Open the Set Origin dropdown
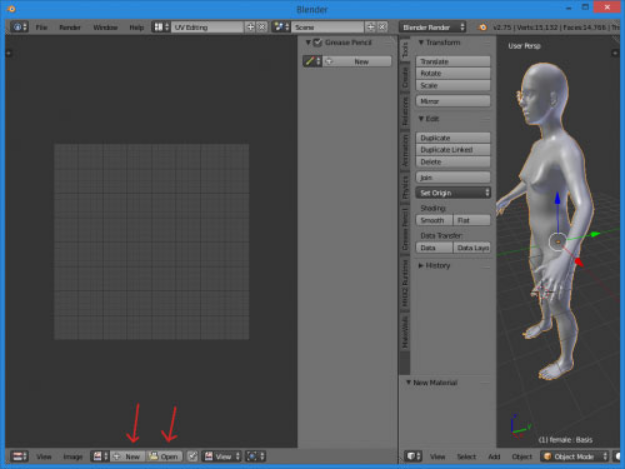Image resolution: width=625 pixels, height=469 pixels. [453, 193]
